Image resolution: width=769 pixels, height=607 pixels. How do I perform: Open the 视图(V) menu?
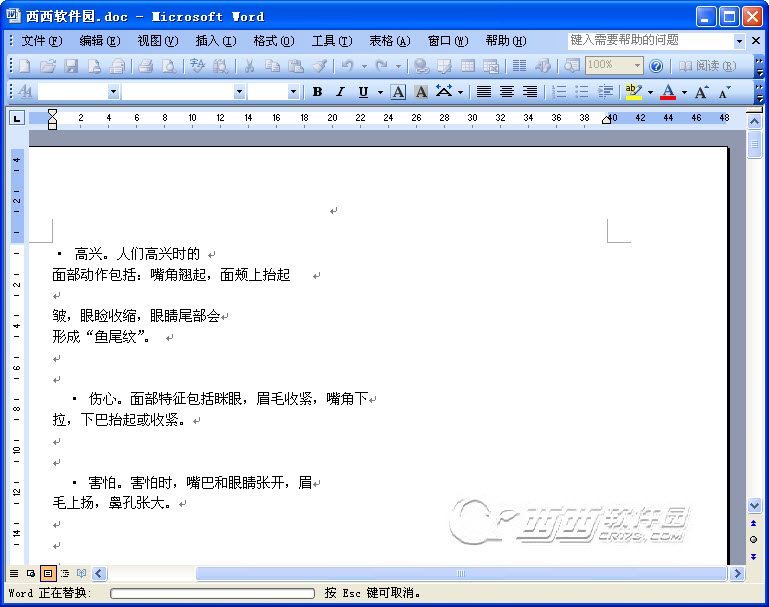[157, 40]
